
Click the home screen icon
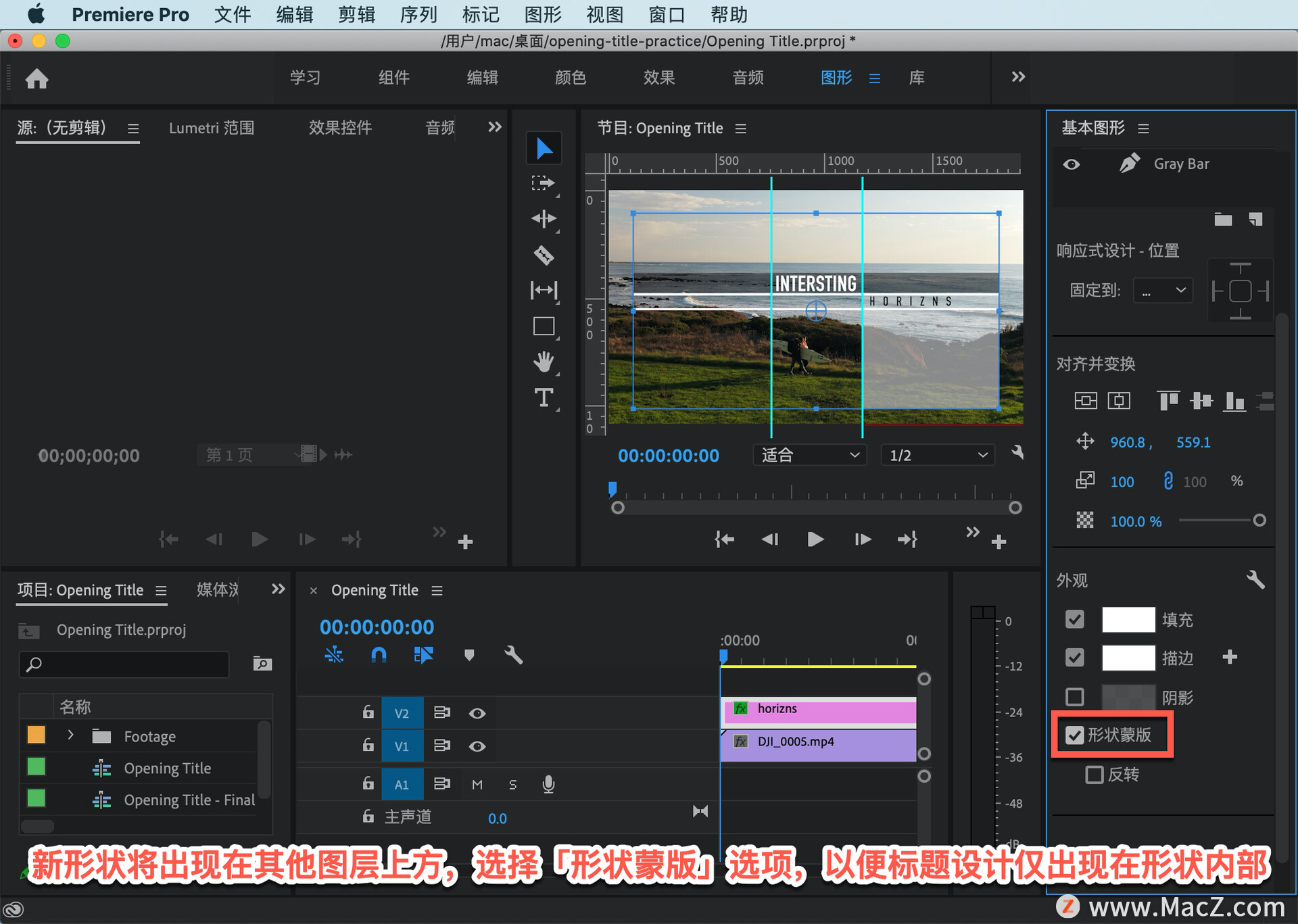[x=37, y=78]
